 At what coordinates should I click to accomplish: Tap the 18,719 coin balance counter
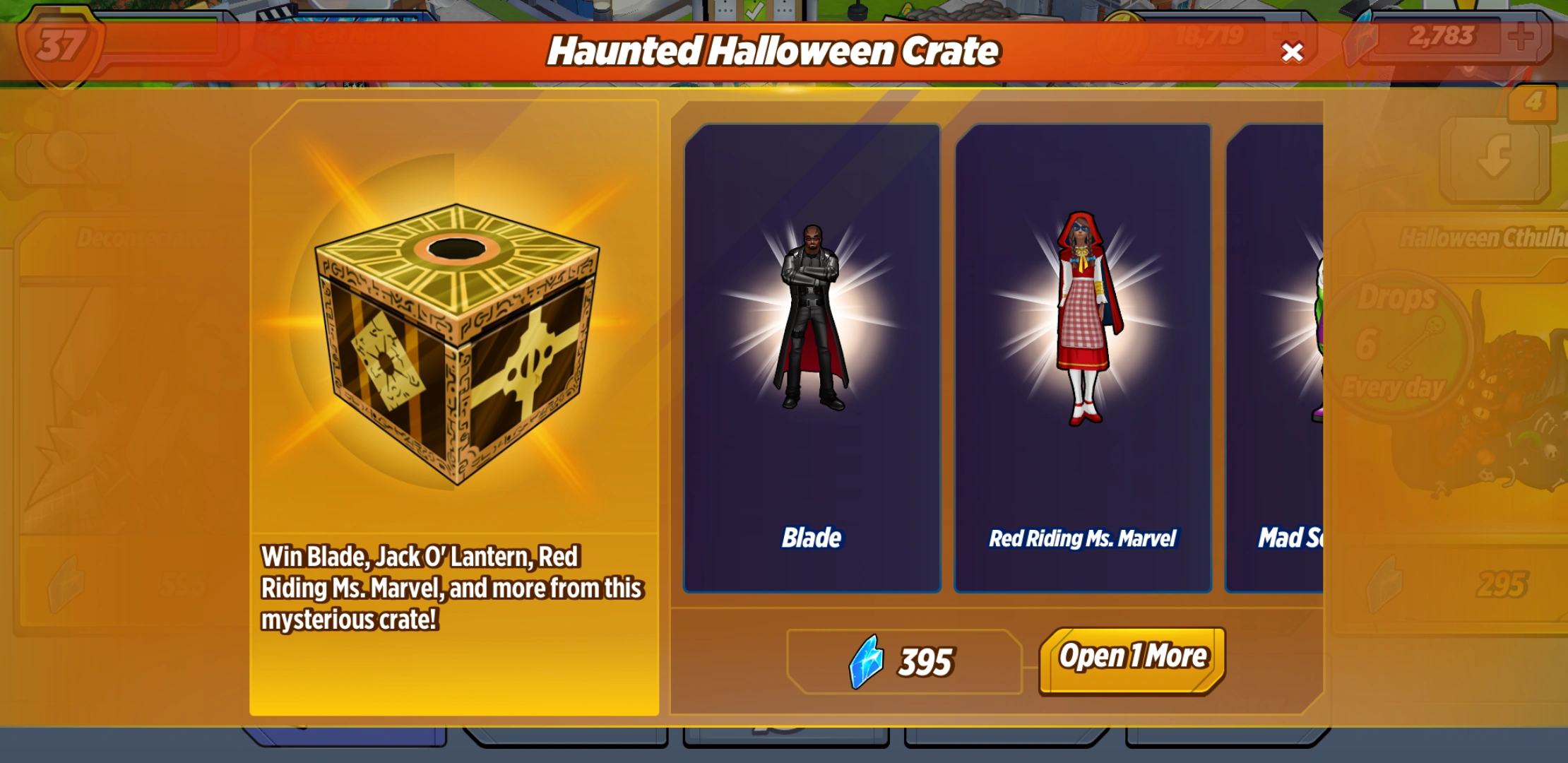pyautogui.click(x=1208, y=35)
